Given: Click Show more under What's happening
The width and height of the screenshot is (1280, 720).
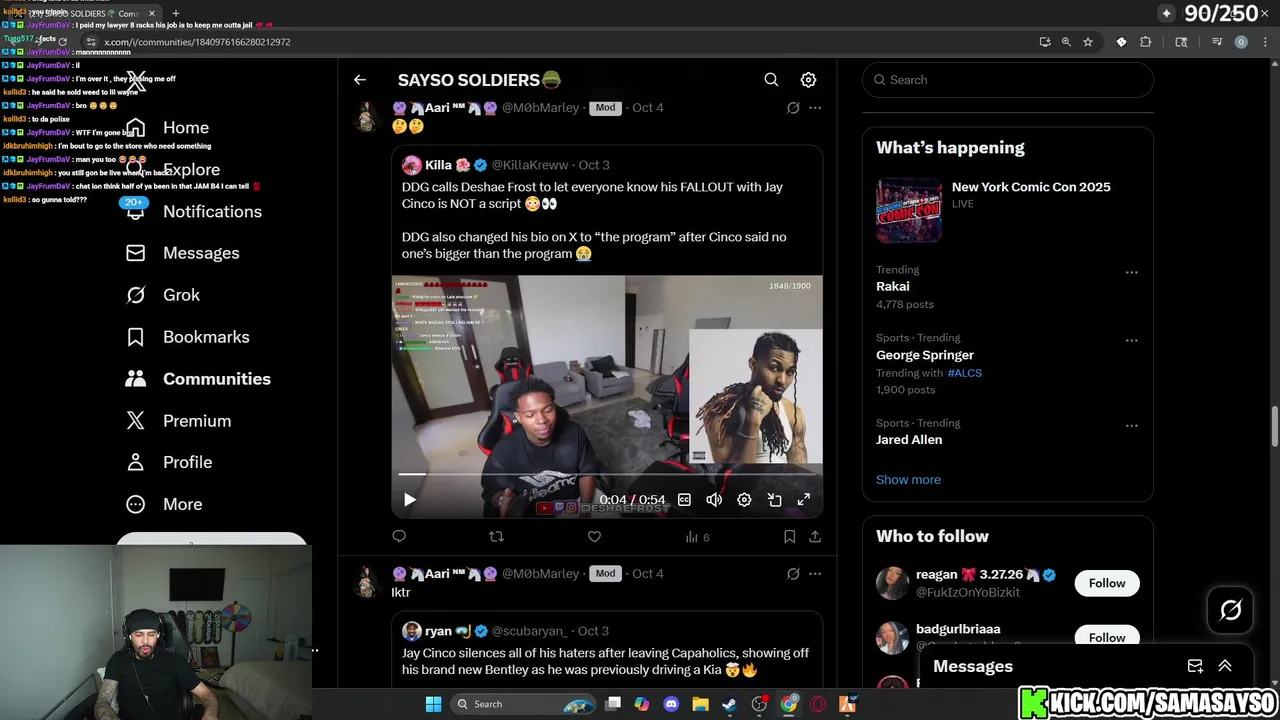Looking at the screenshot, I should tap(908, 480).
